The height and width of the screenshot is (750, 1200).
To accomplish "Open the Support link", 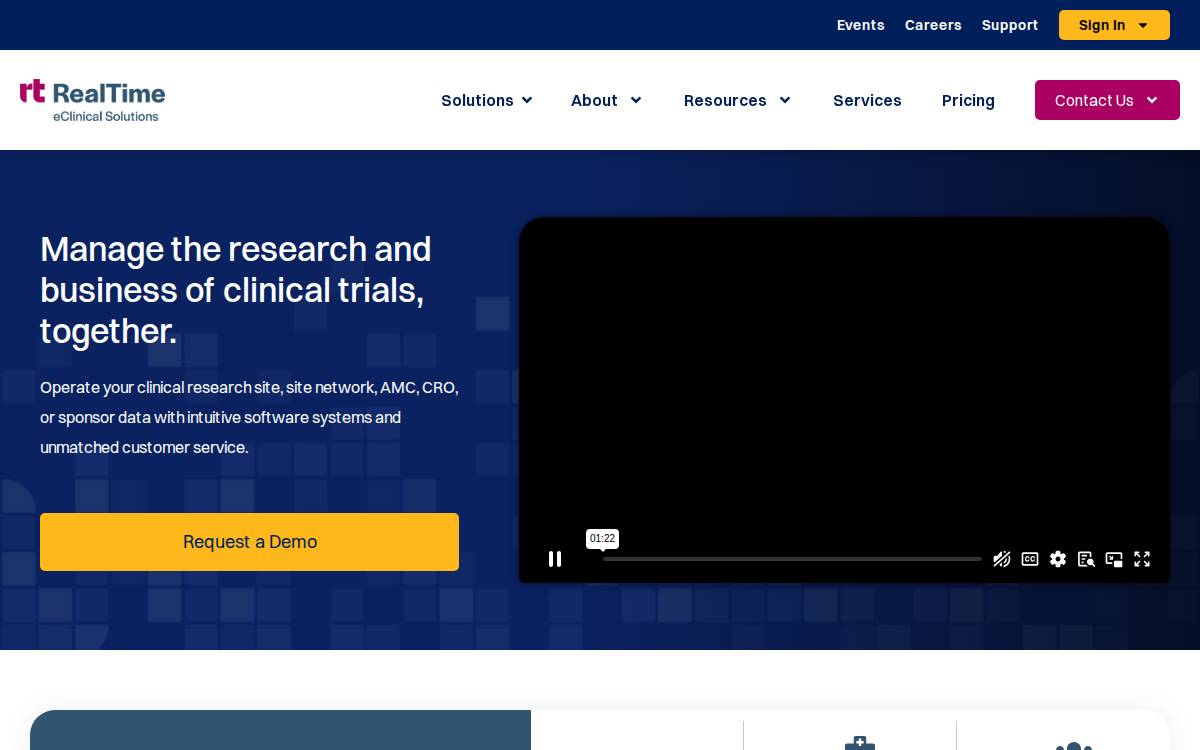I will pyautogui.click(x=1010, y=25).
